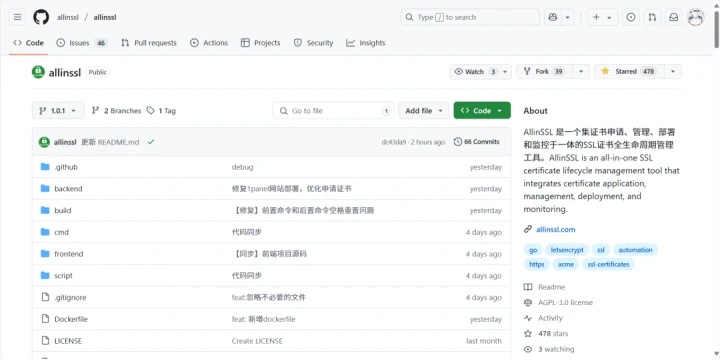This screenshot has width=720, height=360.
Task: Expand the Fork options dropdown arrow
Action: coord(581,72)
